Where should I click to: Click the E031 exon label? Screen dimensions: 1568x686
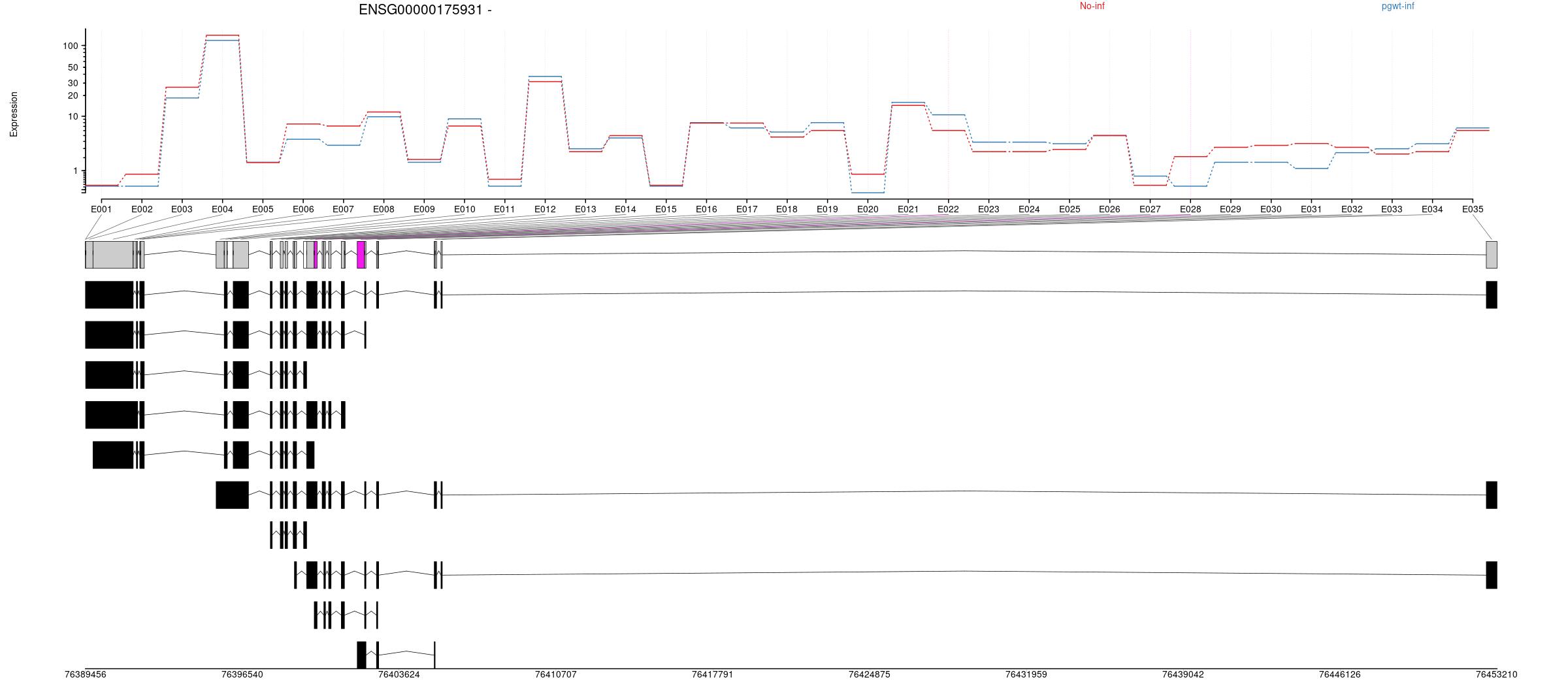1311,209
